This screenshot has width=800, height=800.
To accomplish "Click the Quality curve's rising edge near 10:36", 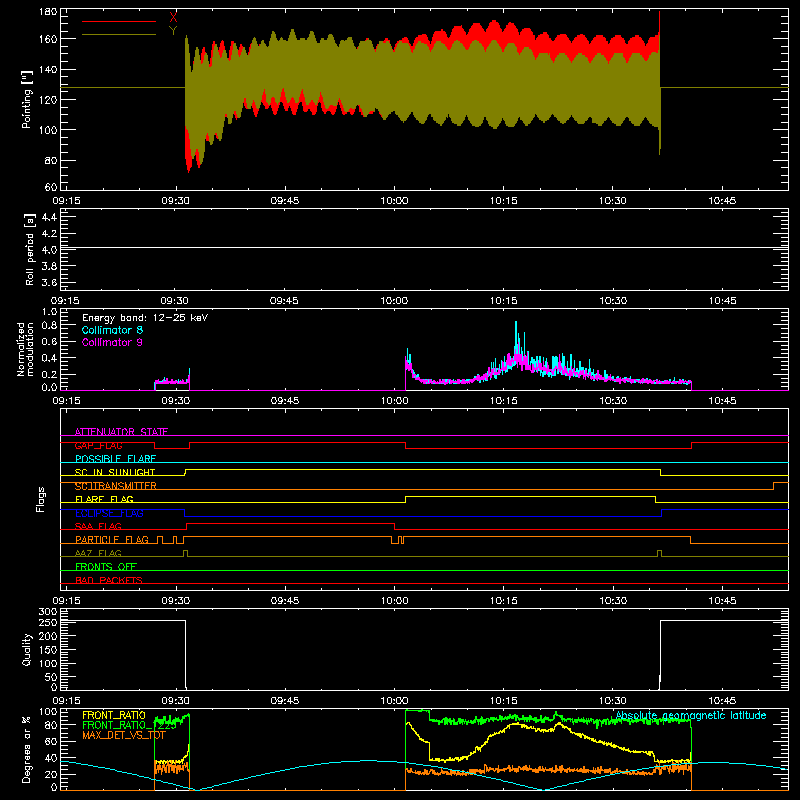I will tap(660, 655).
